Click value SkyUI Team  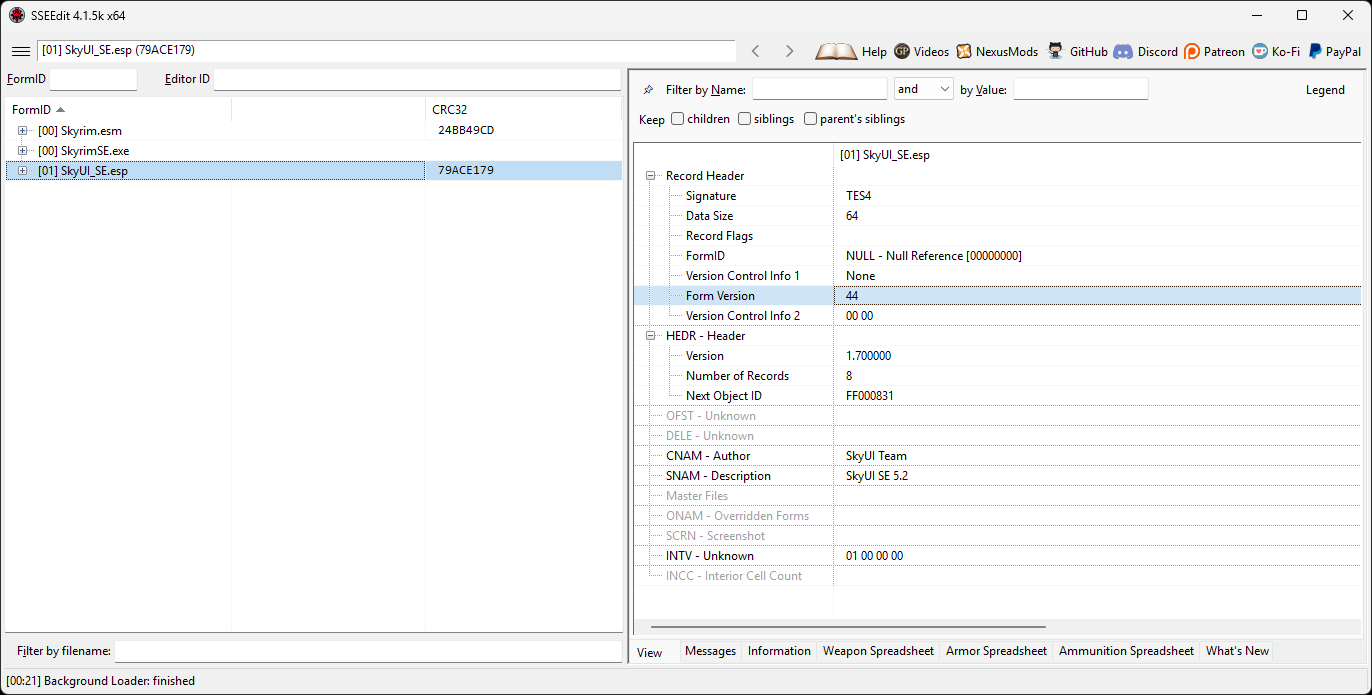click(876, 456)
